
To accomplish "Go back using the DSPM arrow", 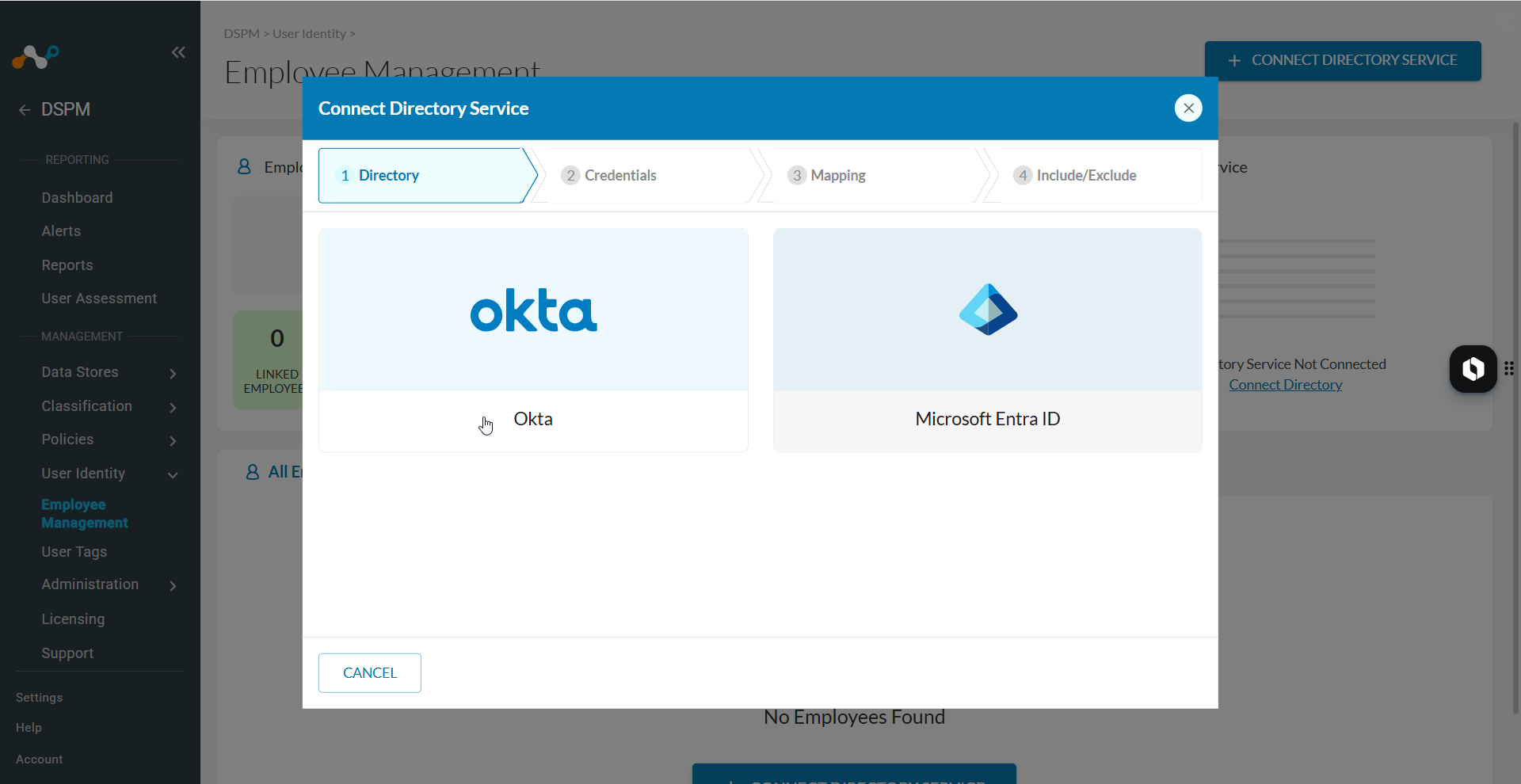I will 25,110.
